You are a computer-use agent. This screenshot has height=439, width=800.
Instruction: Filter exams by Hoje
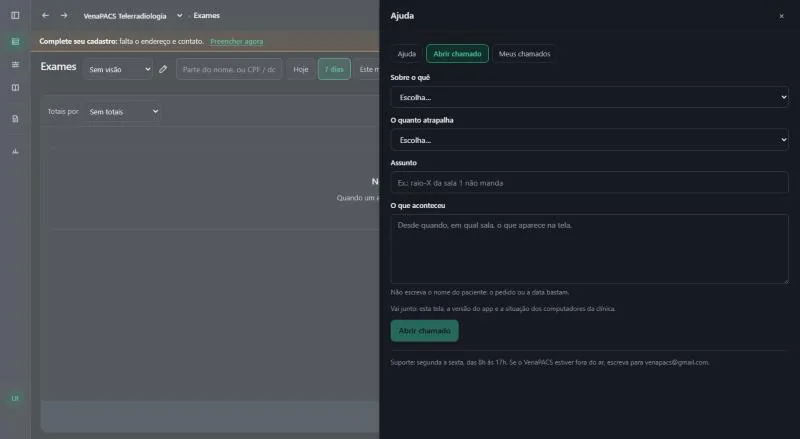point(301,69)
